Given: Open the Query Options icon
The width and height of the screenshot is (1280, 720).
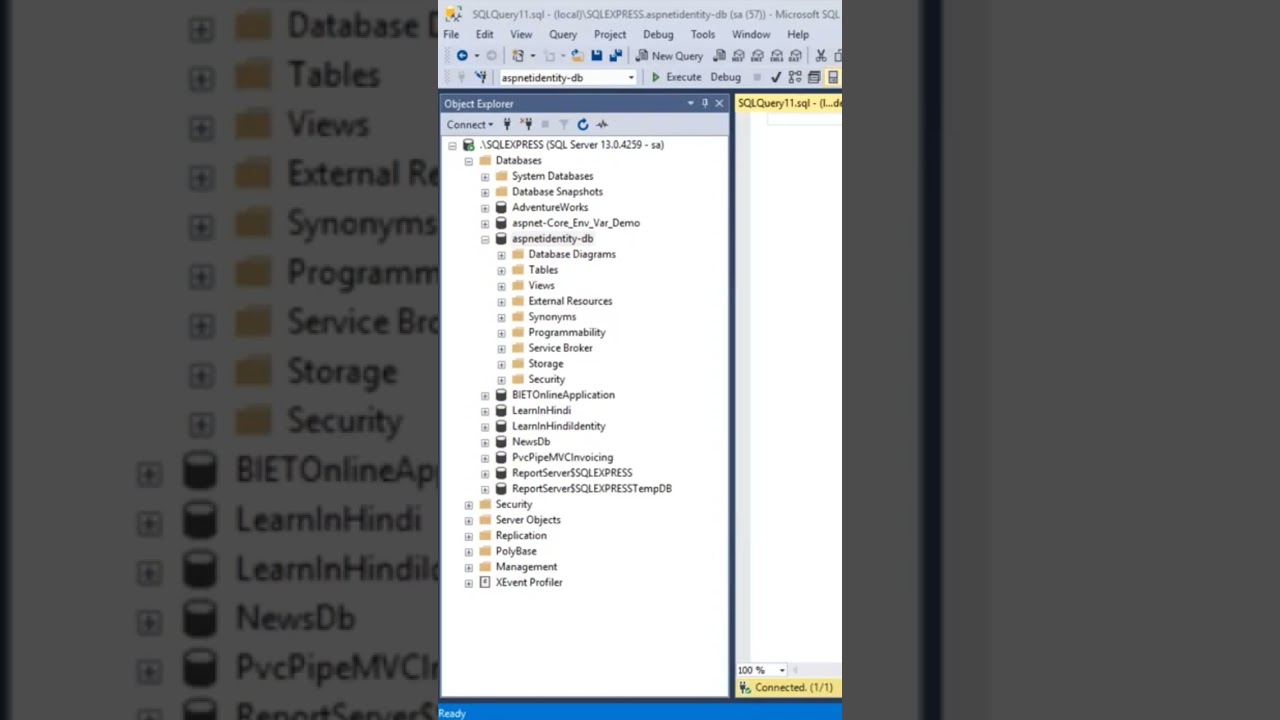Looking at the screenshot, I should (814, 77).
